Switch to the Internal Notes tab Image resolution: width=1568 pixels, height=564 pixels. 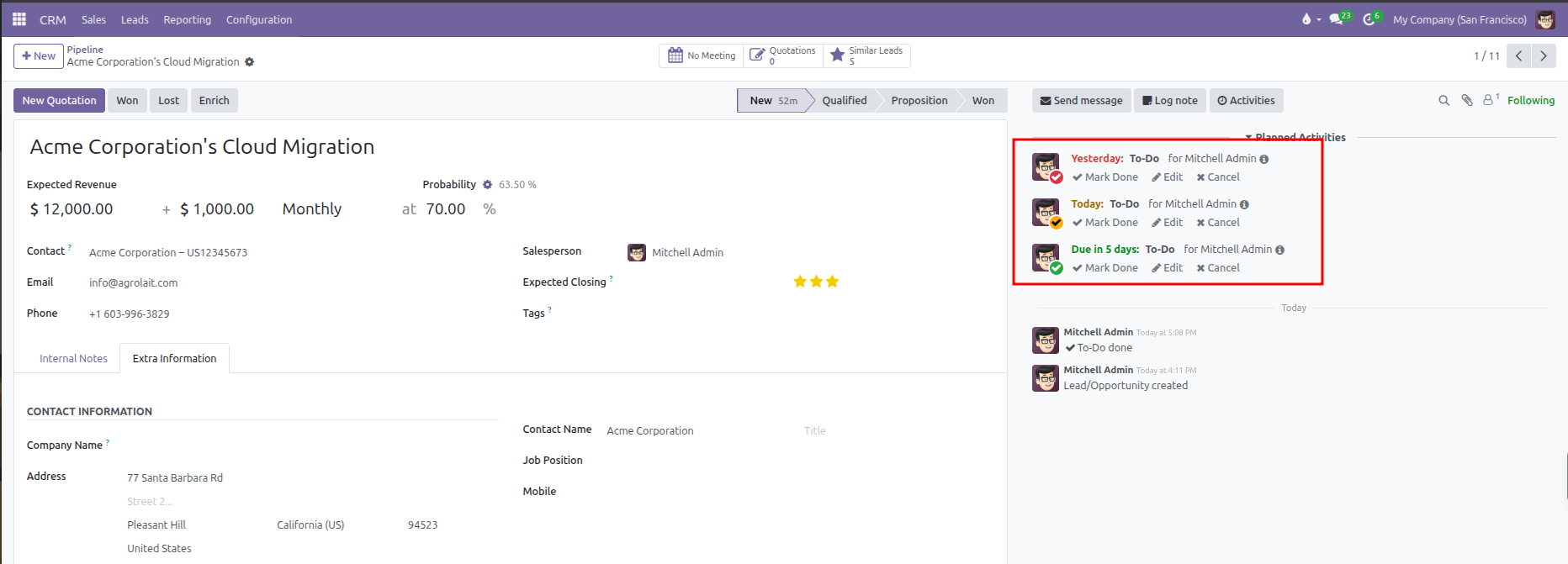73,358
